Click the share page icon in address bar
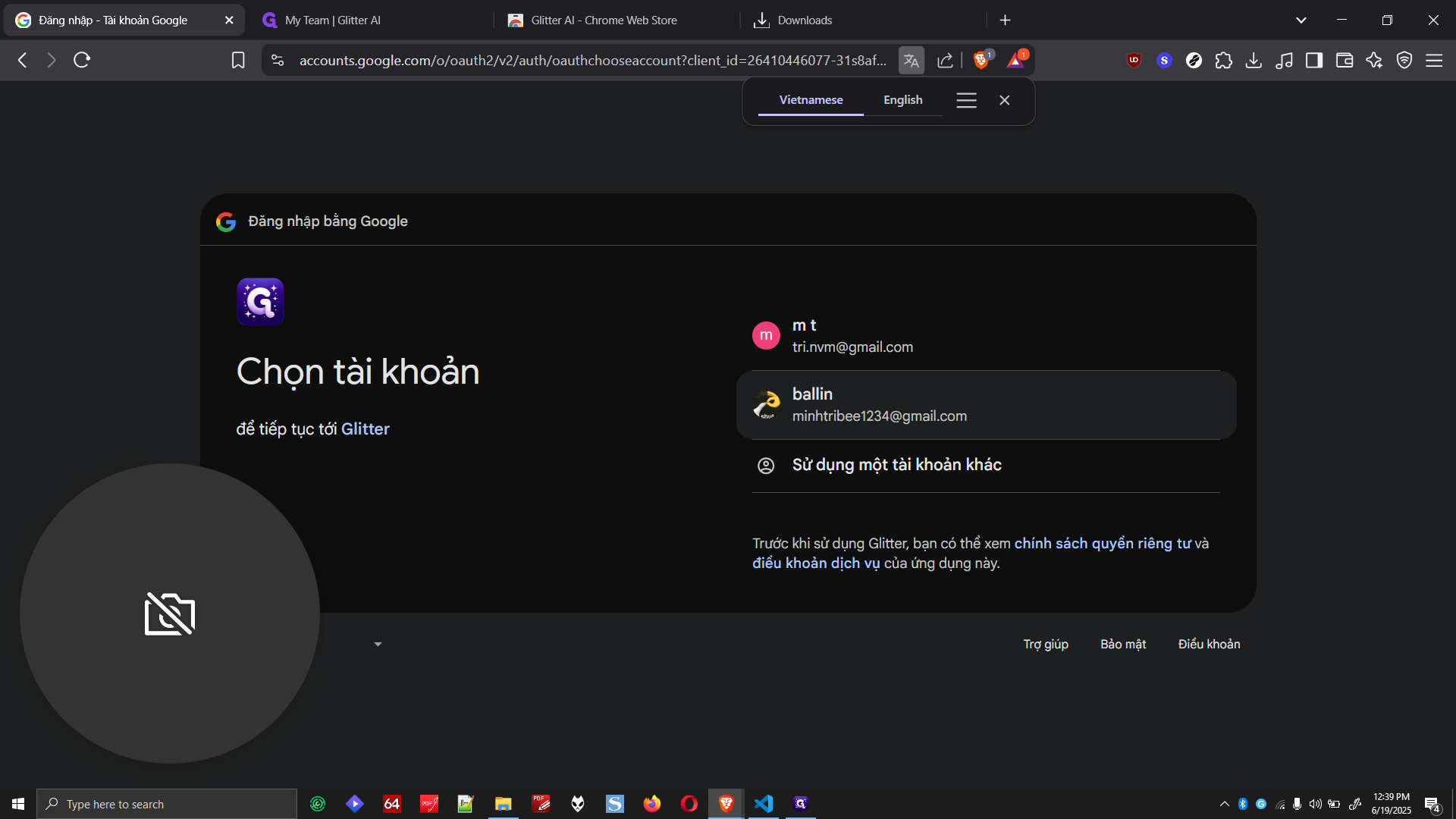Screen dimensions: 1456x819 [945, 61]
